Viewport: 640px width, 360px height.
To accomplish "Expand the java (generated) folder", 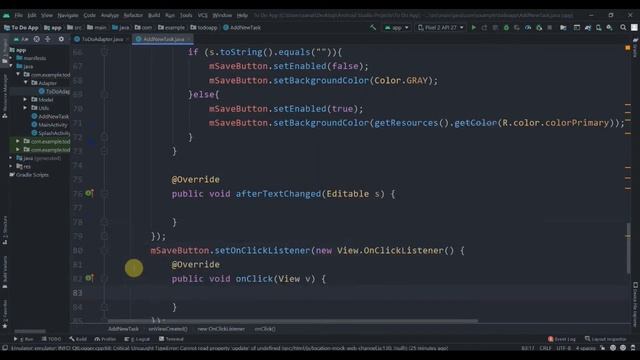I will [11, 158].
